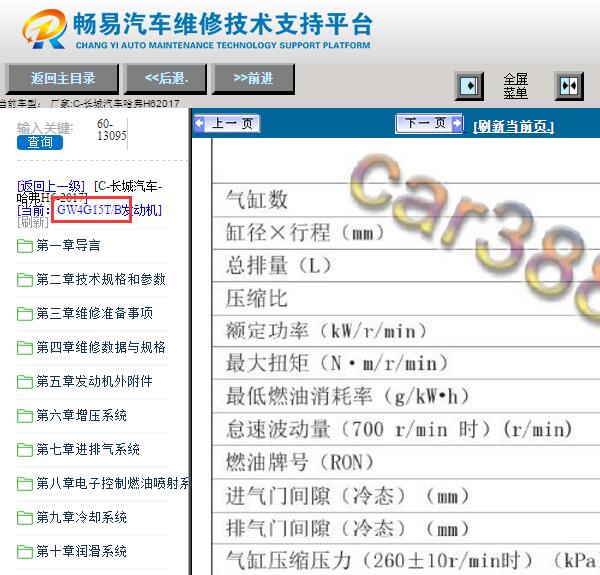Image resolution: width=600 pixels, height=575 pixels.
Task: Open folder icon for 第二章技术规格和参数
Action: 25,280
